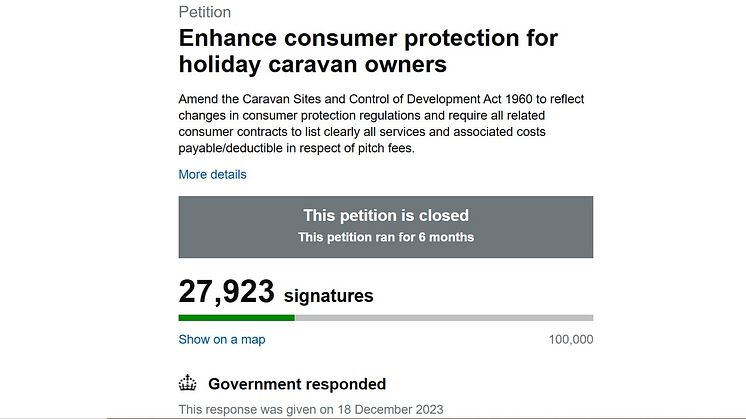Viewport: 746px width, 419px height.
Task: Expand the More details link
Action: (x=212, y=175)
